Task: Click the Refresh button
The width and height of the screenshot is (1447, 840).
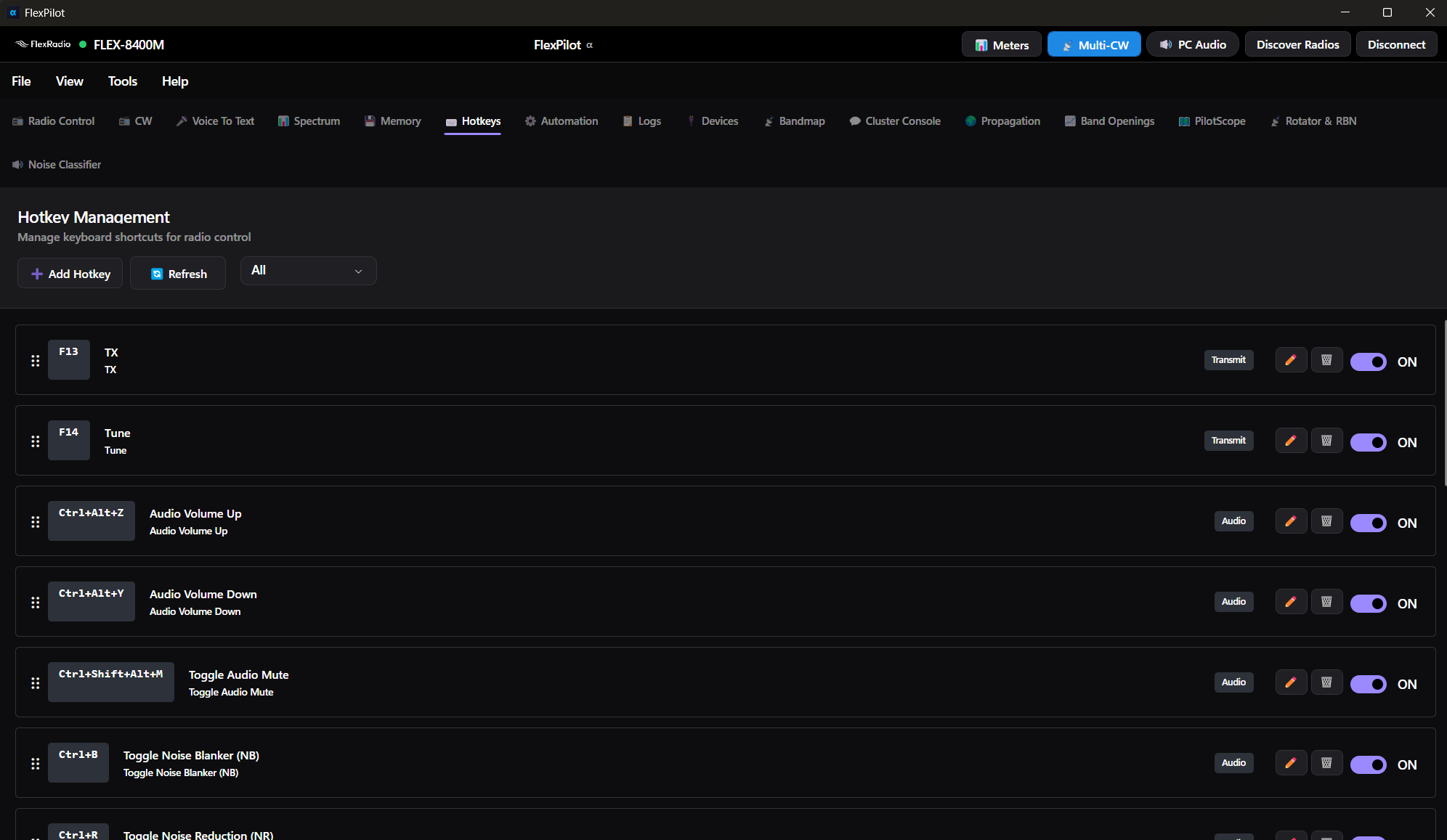Action: [x=178, y=274]
